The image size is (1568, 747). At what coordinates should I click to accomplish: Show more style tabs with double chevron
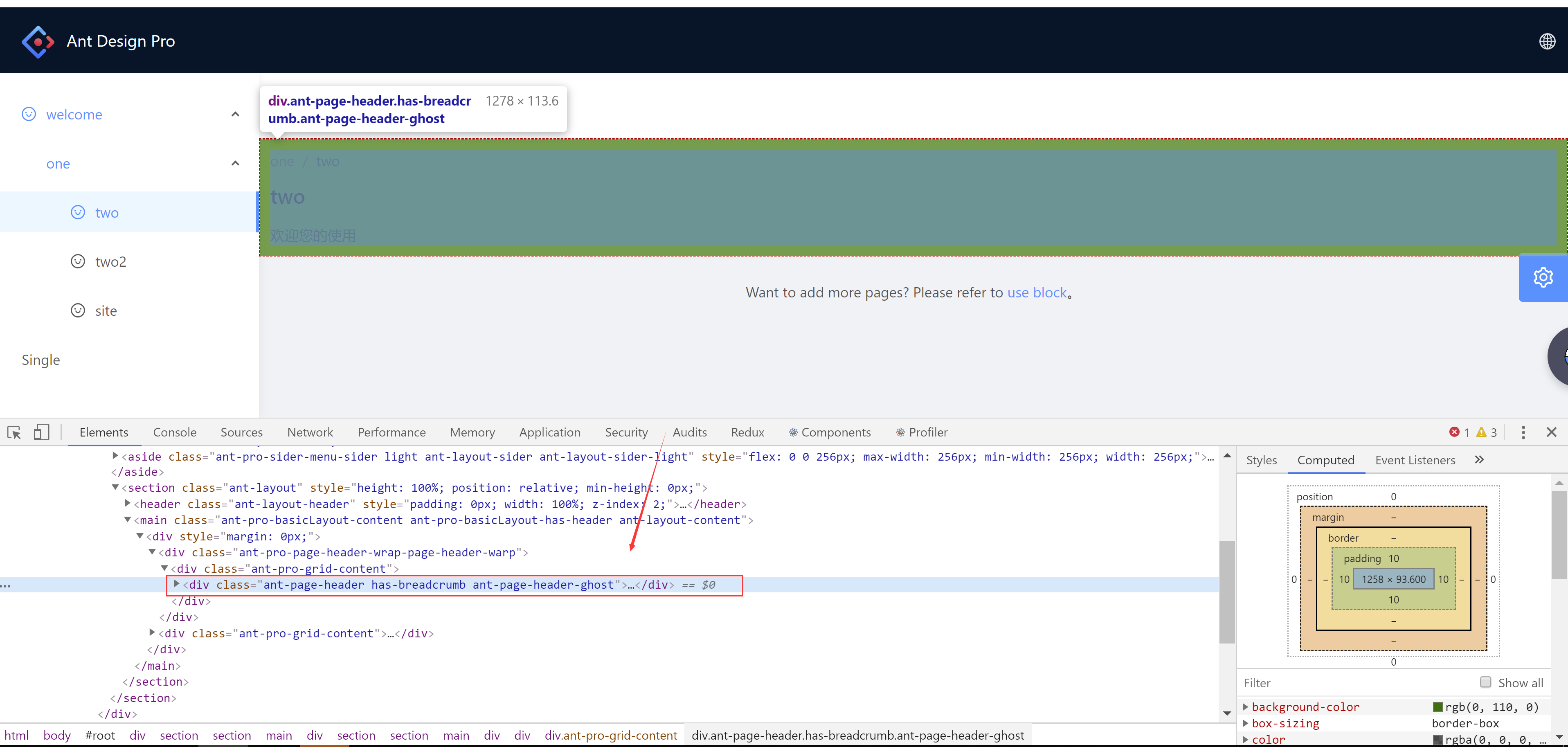coord(1479,460)
